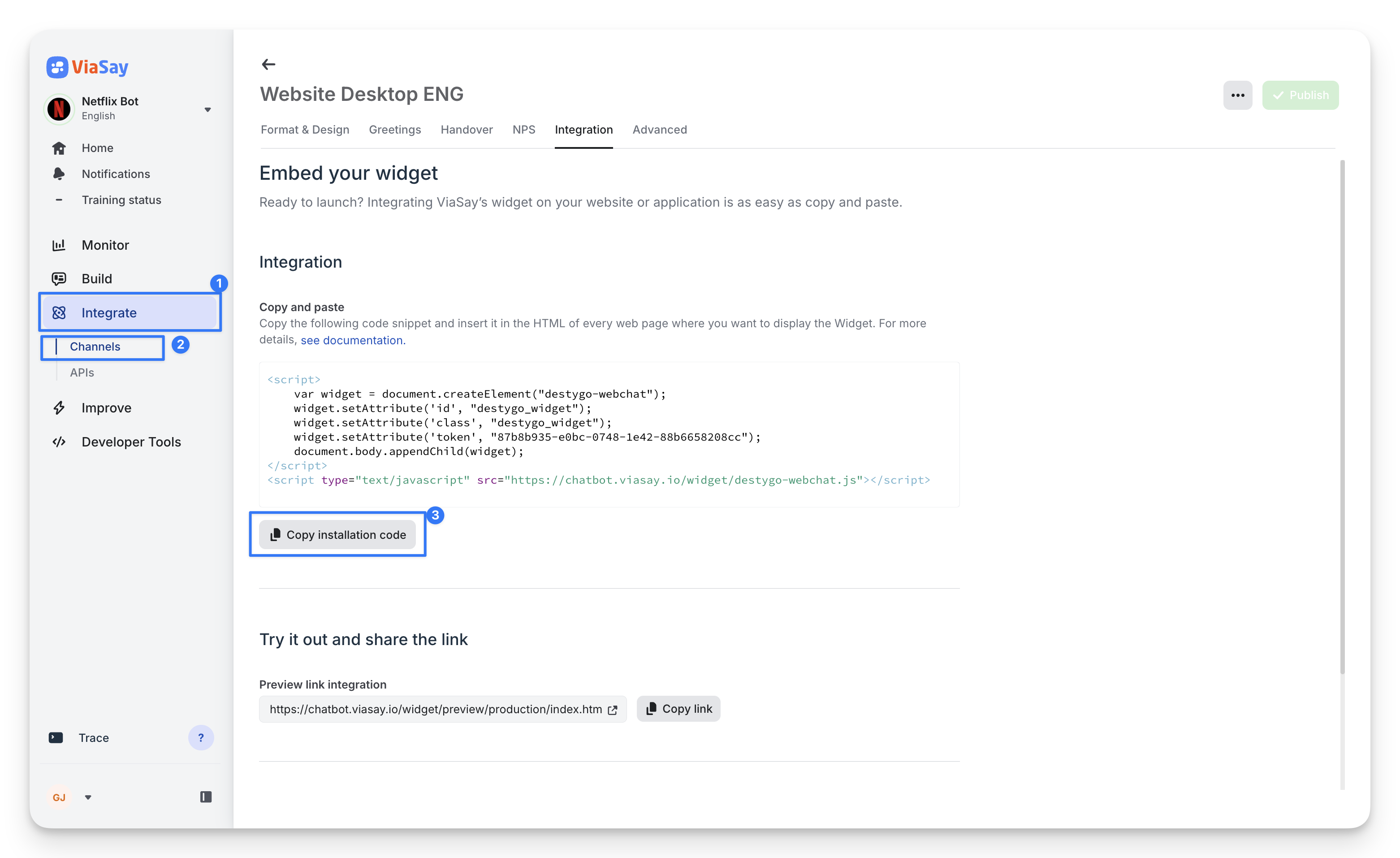Open the preview link's external icon
The image size is (1400, 858).
click(x=613, y=710)
